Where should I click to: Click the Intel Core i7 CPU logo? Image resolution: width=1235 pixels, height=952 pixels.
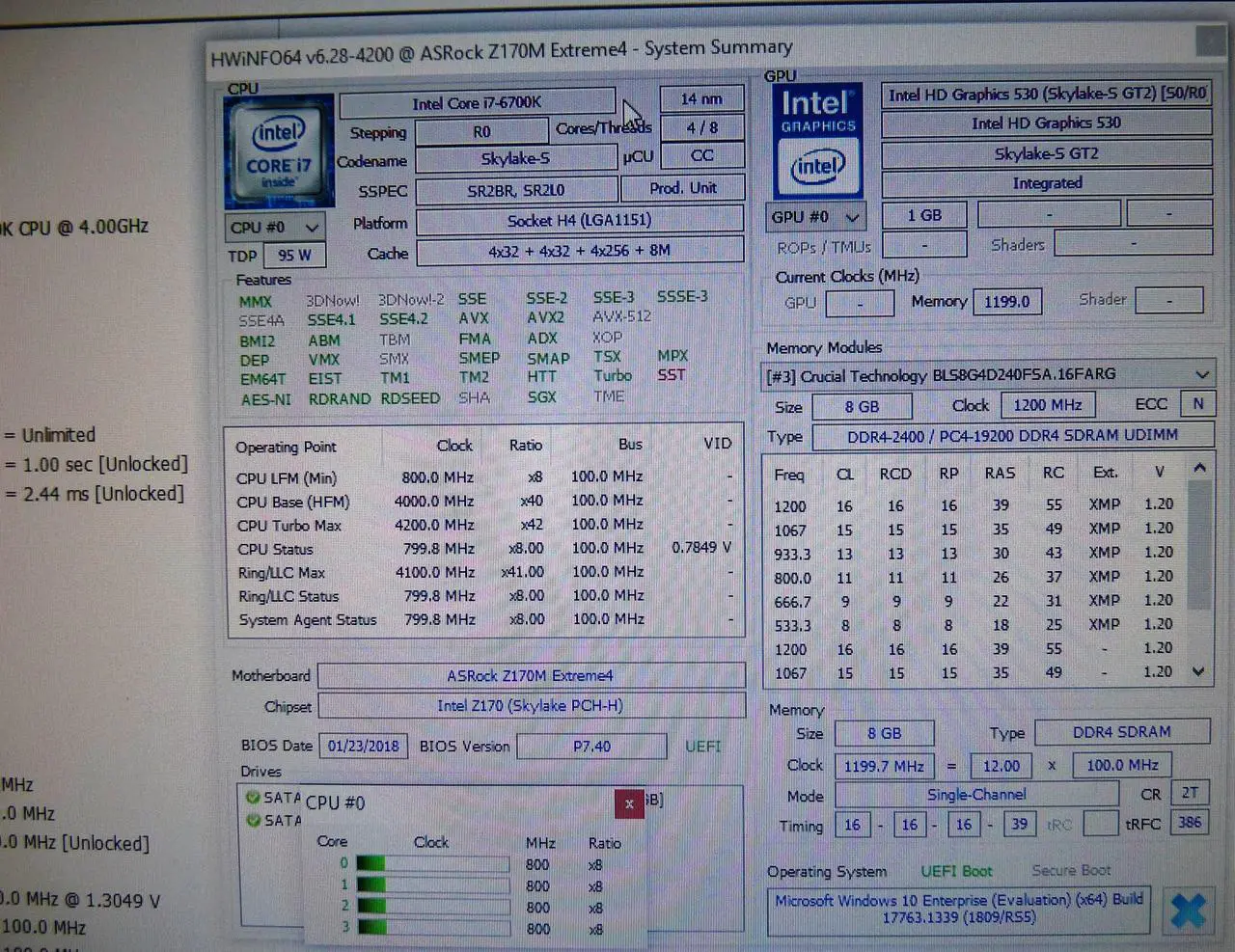[280, 151]
